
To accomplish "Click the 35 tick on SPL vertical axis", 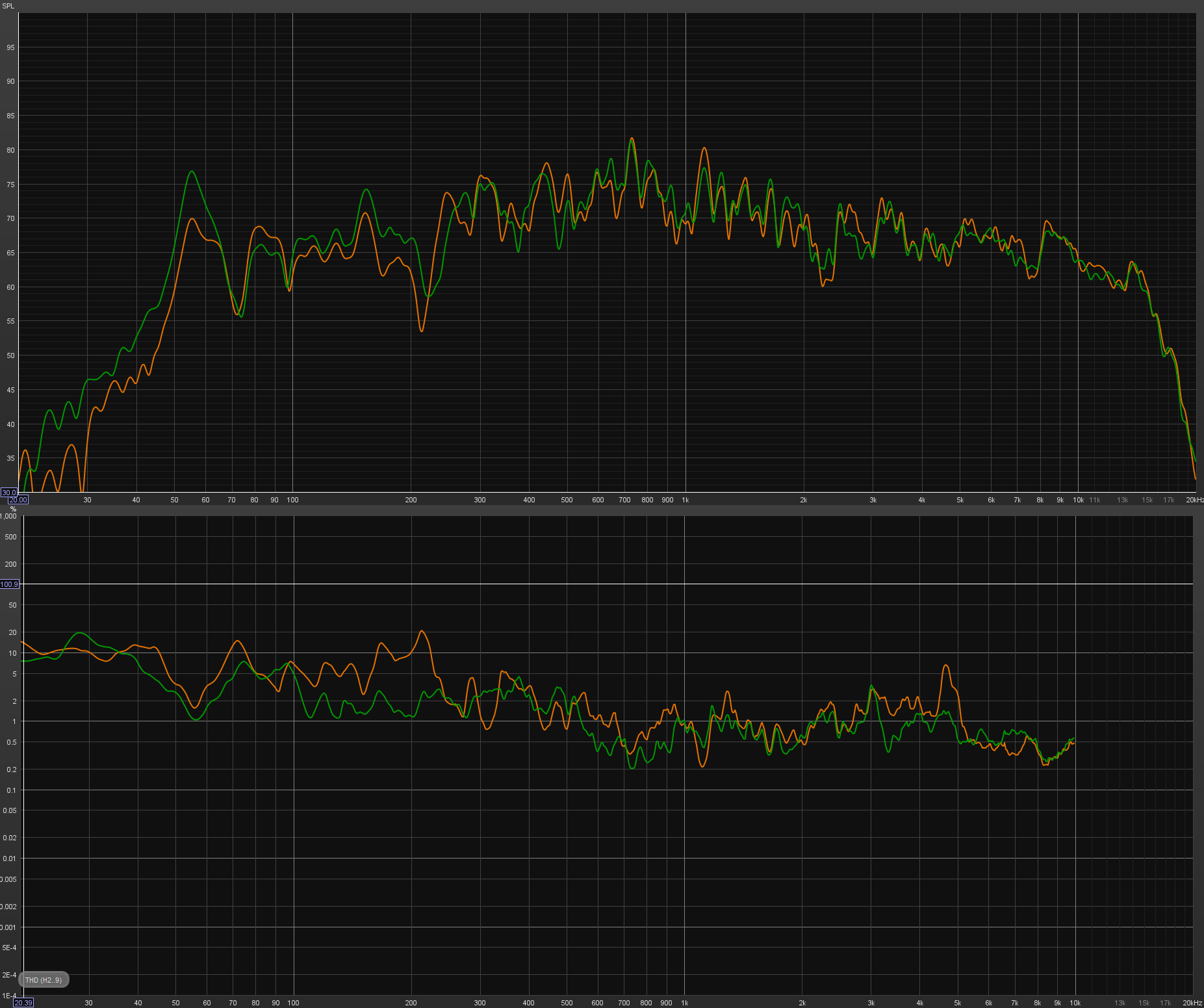I will (x=11, y=458).
